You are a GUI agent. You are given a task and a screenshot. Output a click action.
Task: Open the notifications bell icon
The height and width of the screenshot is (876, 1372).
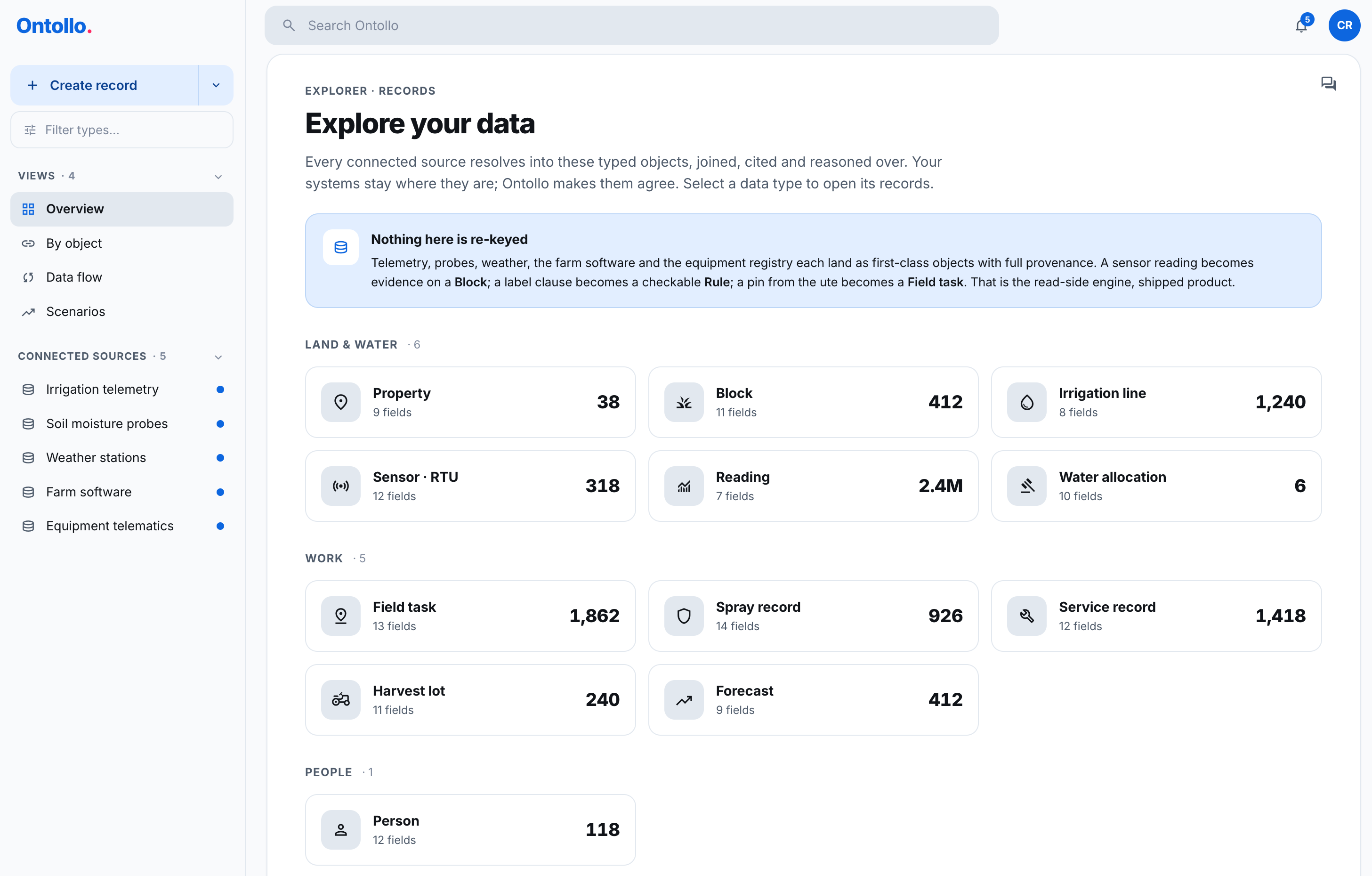pyautogui.click(x=1301, y=25)
